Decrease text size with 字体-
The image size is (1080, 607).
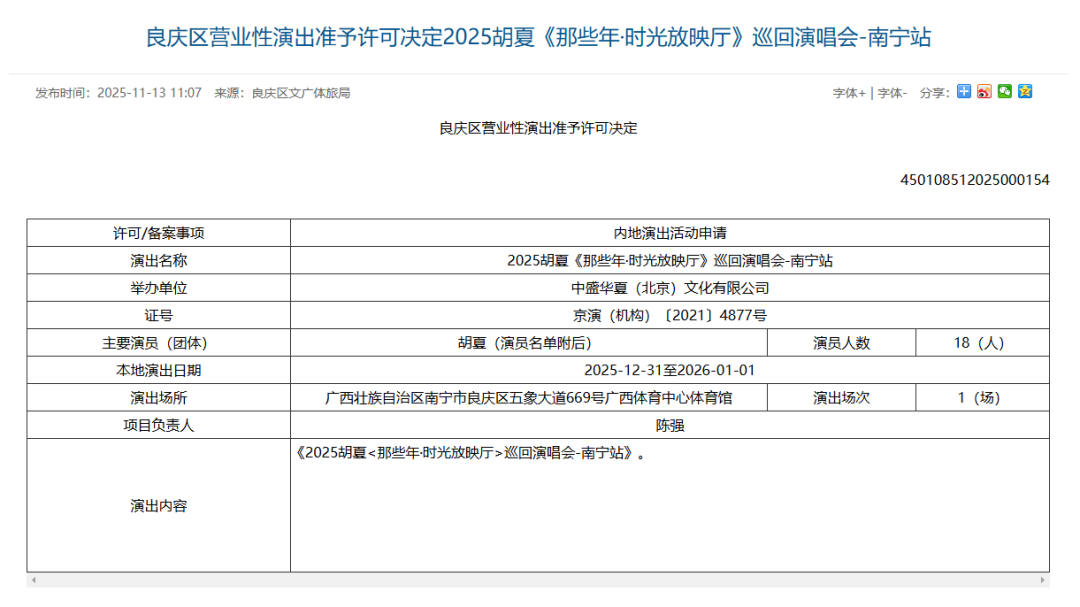(892, 93)
